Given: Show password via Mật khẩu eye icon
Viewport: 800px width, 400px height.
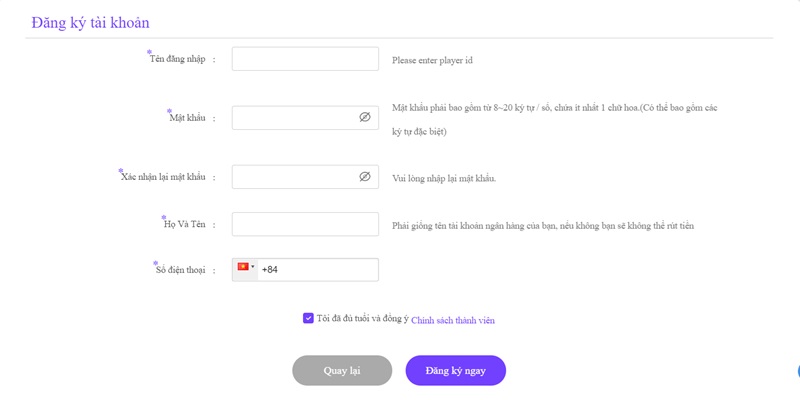Looking at the screenshot, I should (364, 118).
